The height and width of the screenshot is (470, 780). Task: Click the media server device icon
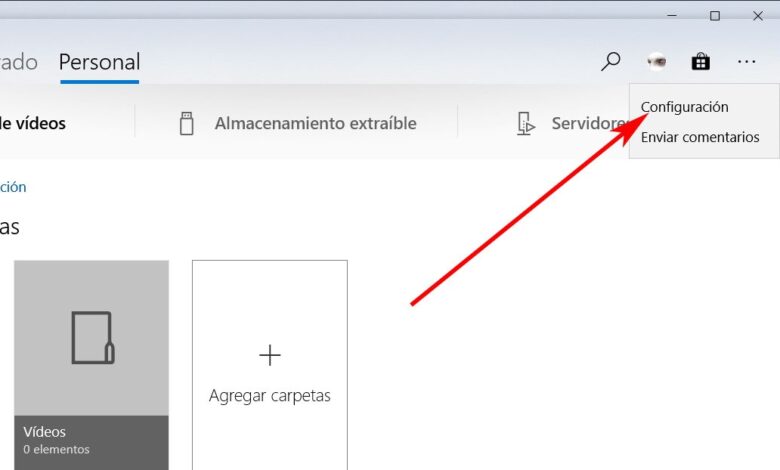pos(525,123)
